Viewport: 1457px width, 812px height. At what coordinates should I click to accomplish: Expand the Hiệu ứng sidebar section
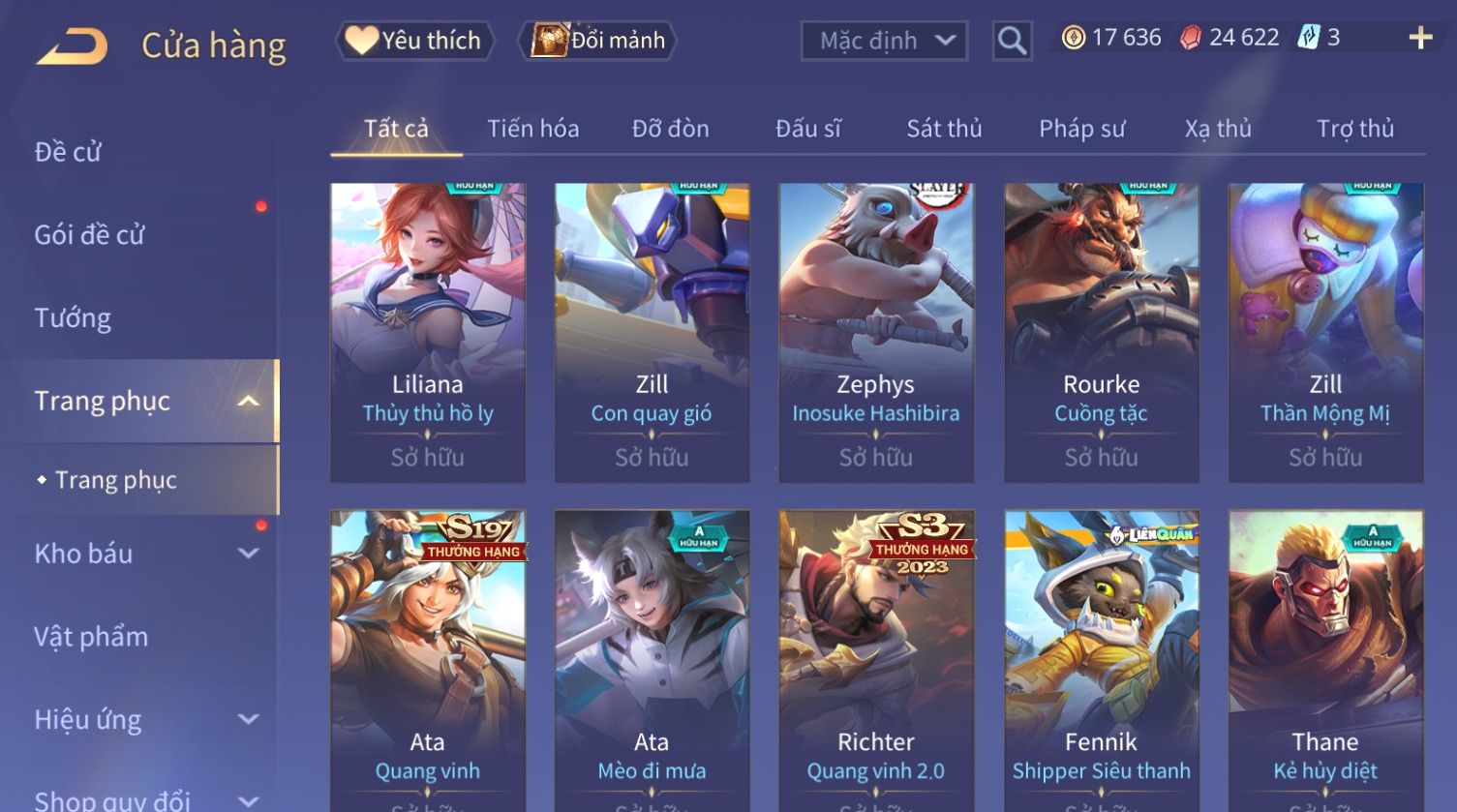pyautogui.click(x=249, y=719)
